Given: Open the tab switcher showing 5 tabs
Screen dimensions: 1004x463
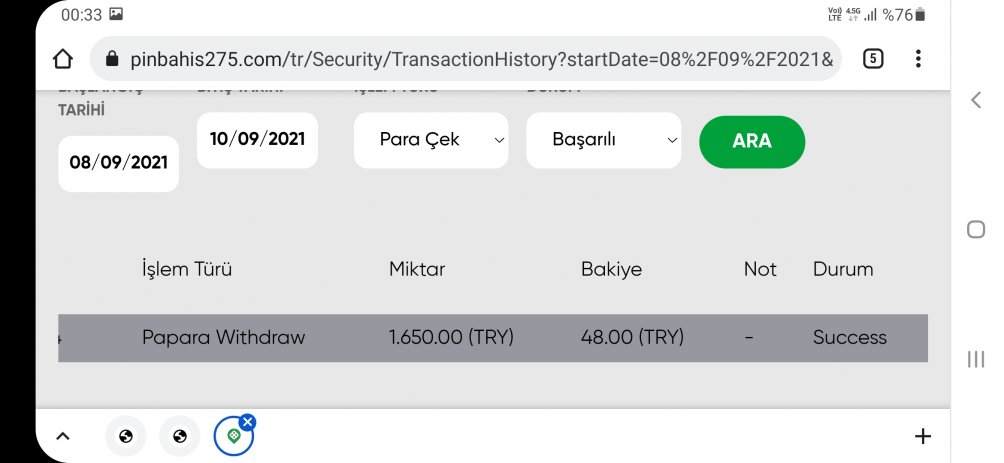Looking at the screenshot, I should pyautogui.click(x=873, y=59).
